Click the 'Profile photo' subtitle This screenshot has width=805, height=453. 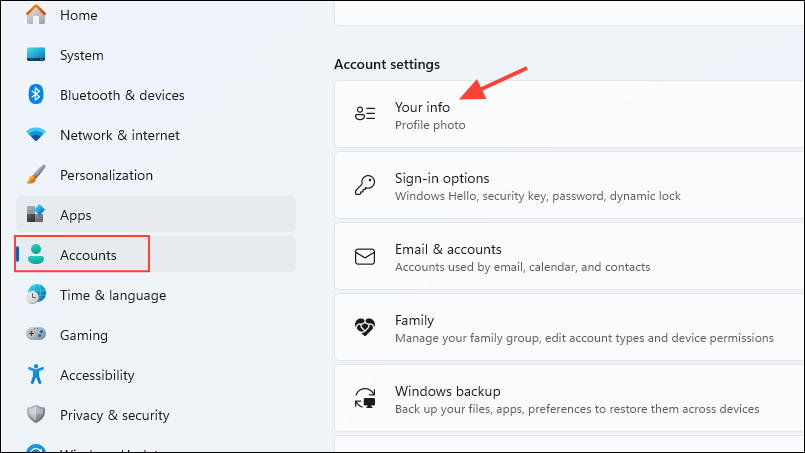(430, 125)
